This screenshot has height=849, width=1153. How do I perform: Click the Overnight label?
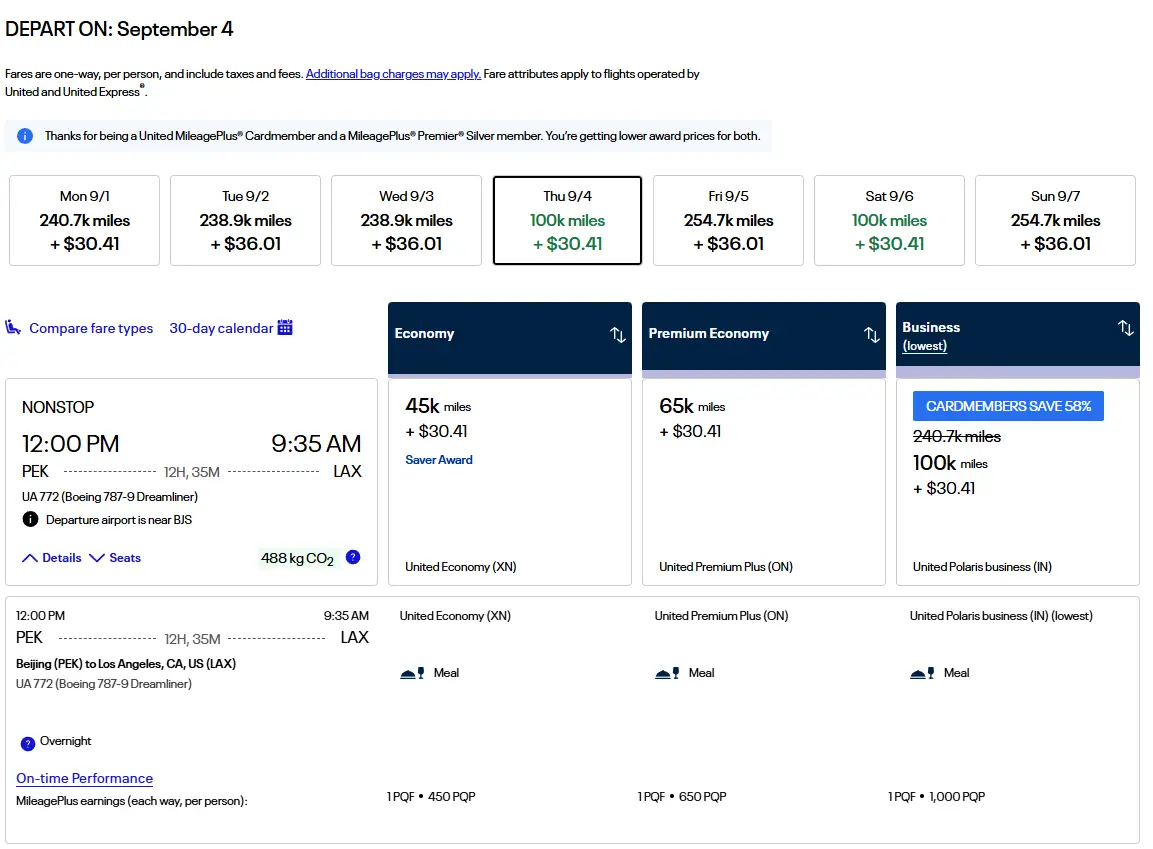(65, 741)
